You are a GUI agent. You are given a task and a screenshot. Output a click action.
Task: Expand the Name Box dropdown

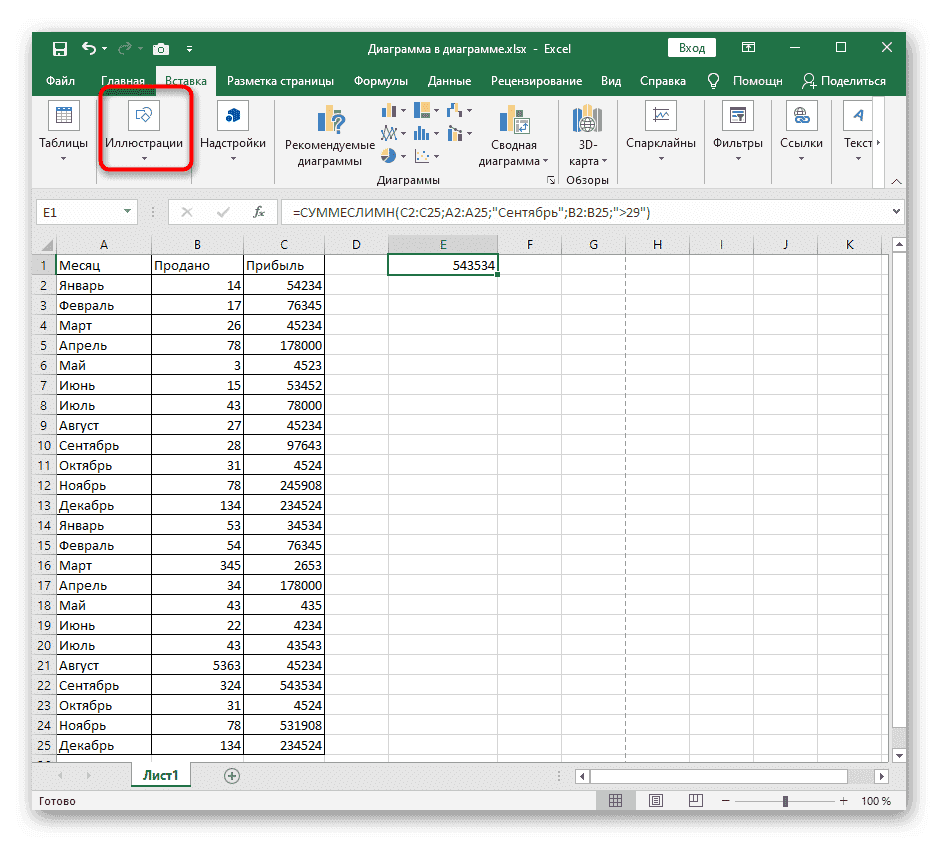tap(127, 212)
